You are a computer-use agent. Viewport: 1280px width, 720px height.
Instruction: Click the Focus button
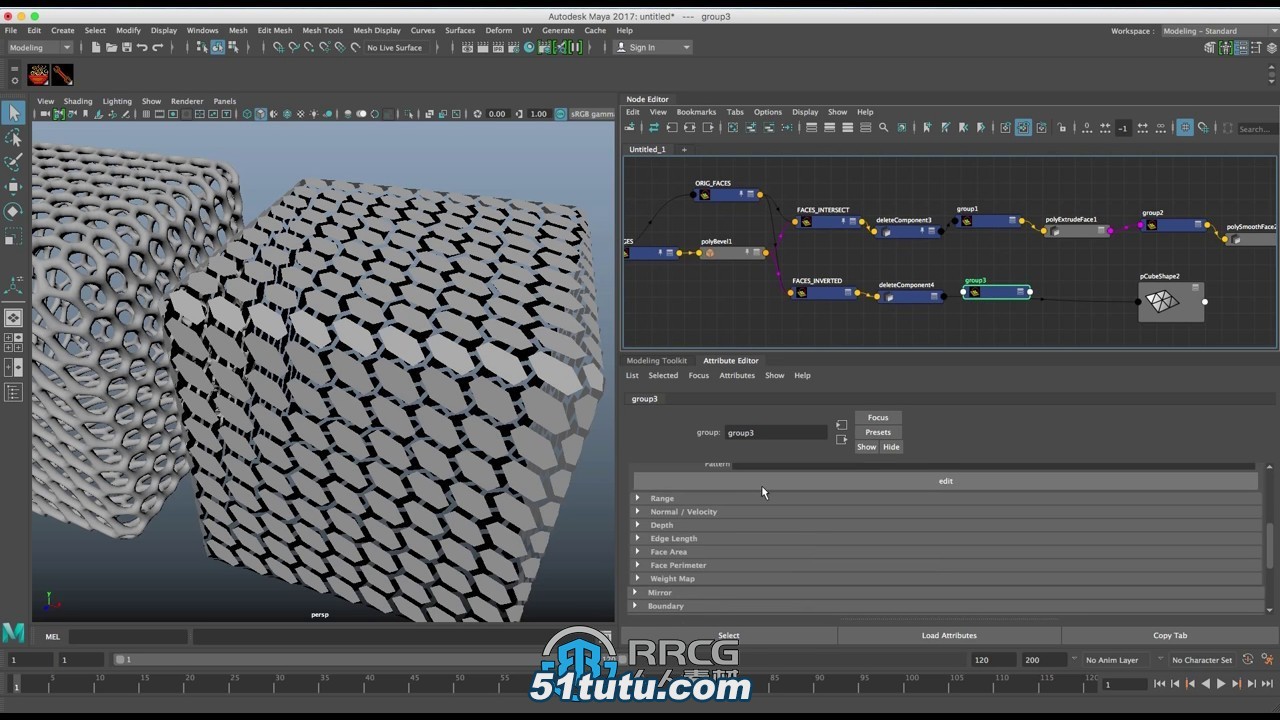pos(878,417)
